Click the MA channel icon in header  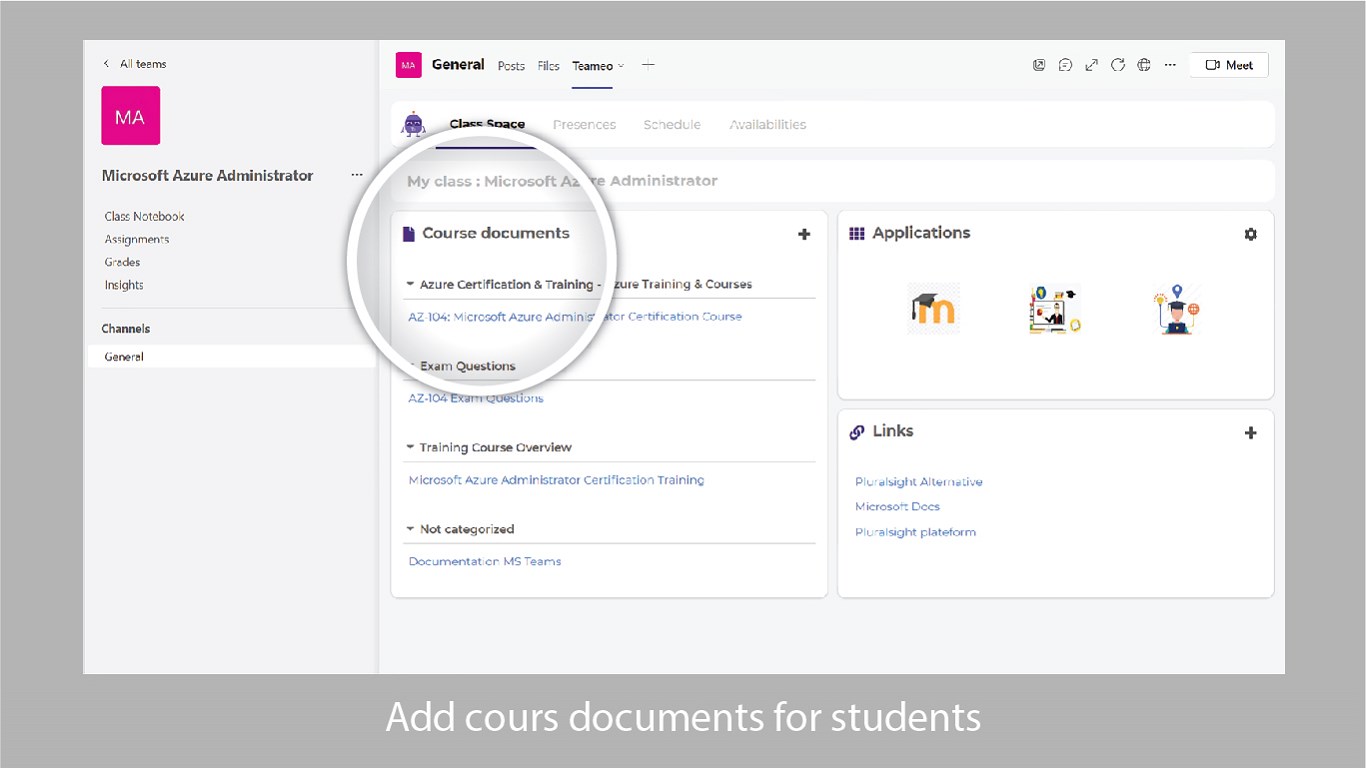(409, 65)
